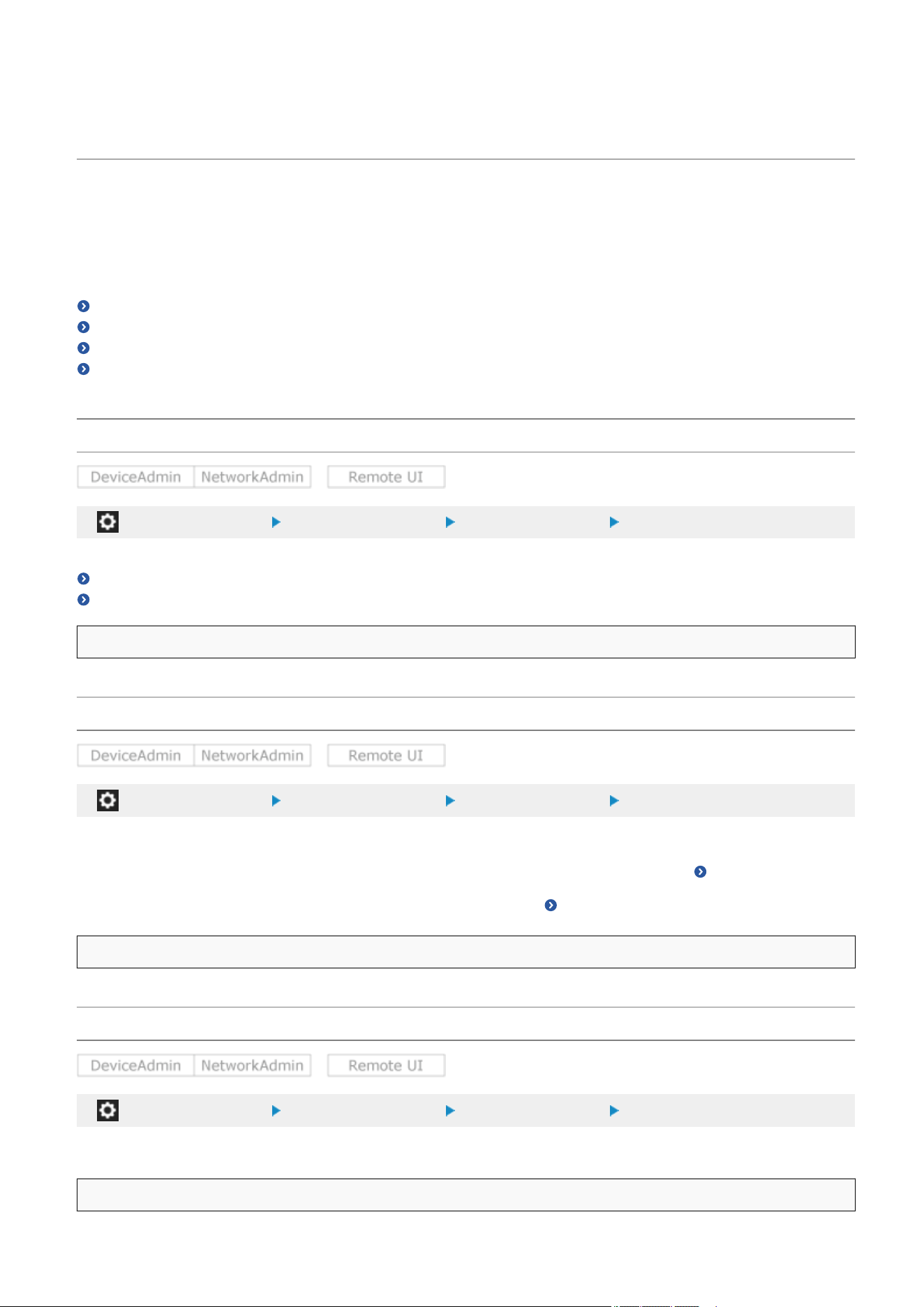
Task: Click the middle blue arrow in the second section path
Action: (451, 800)
